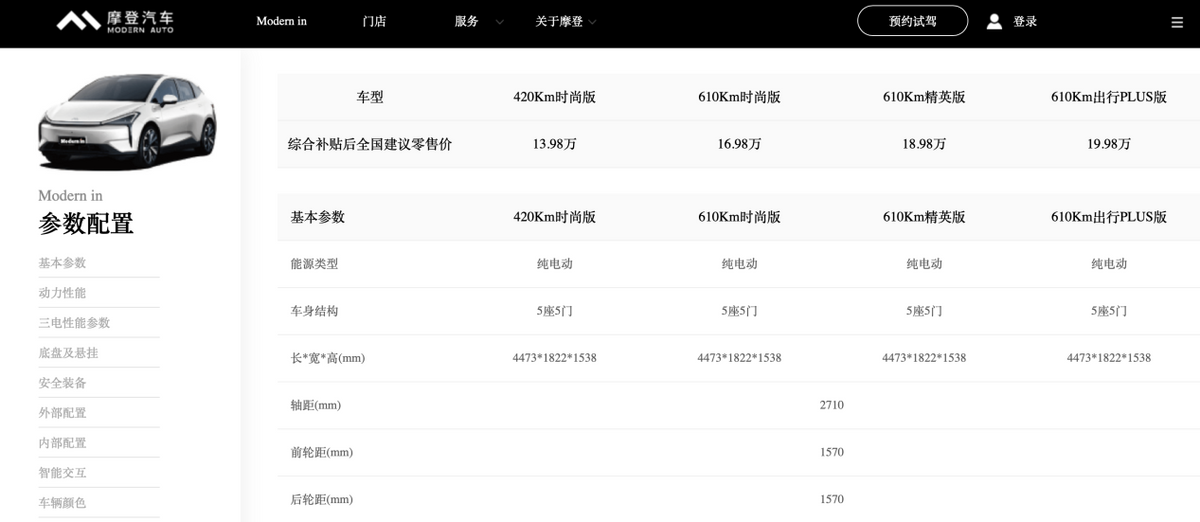Click the 13.98万 price cell

point(554,144)
